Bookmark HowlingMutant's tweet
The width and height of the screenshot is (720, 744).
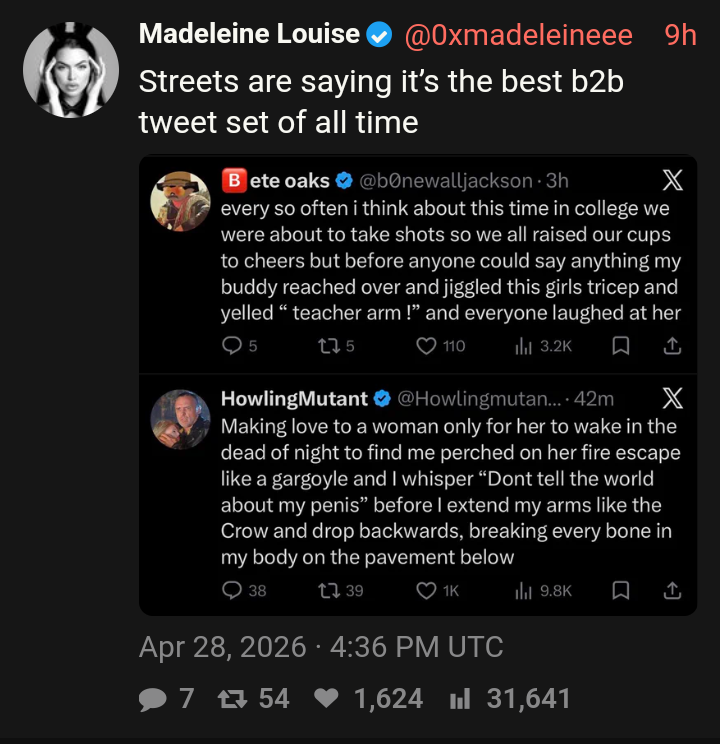tap(621, 591)
